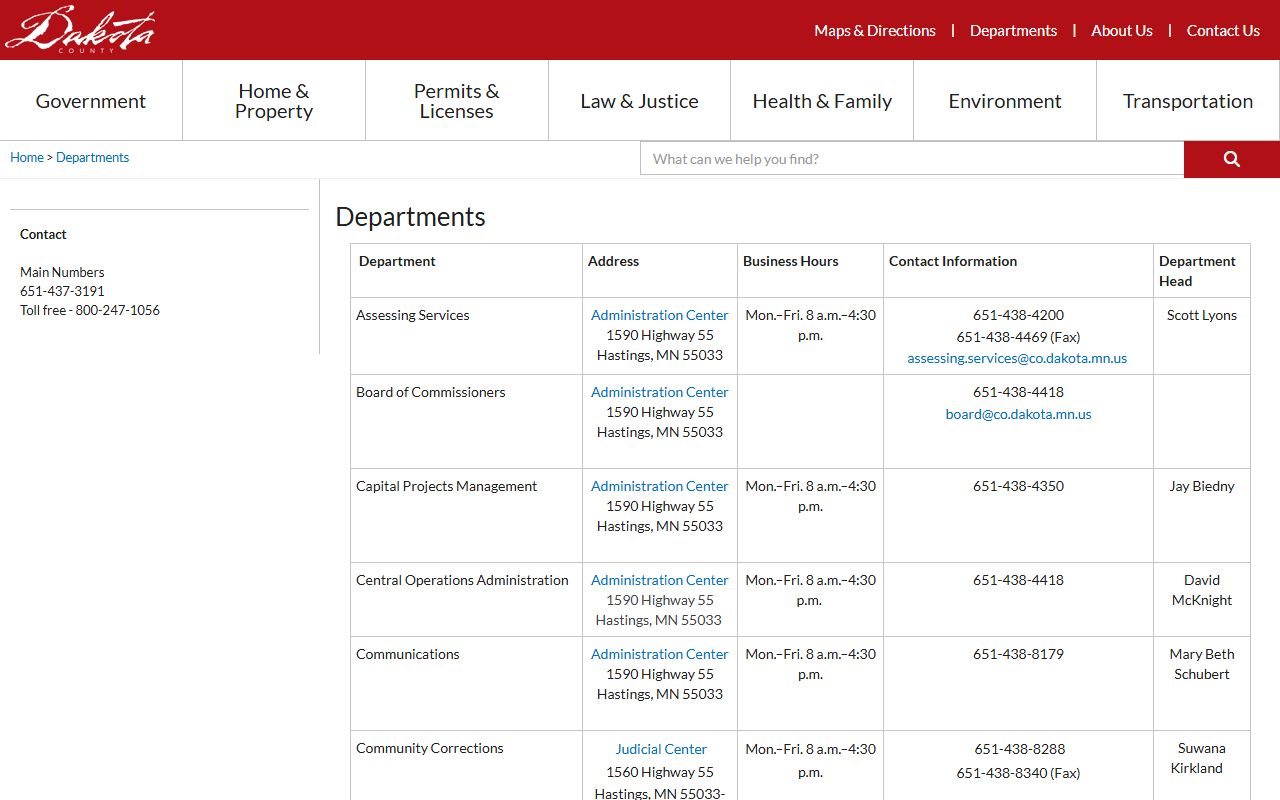Click board@co.dakota.mn.us email link
Viewport: 1280px width, 800px height.
[x=1018, y=414]
